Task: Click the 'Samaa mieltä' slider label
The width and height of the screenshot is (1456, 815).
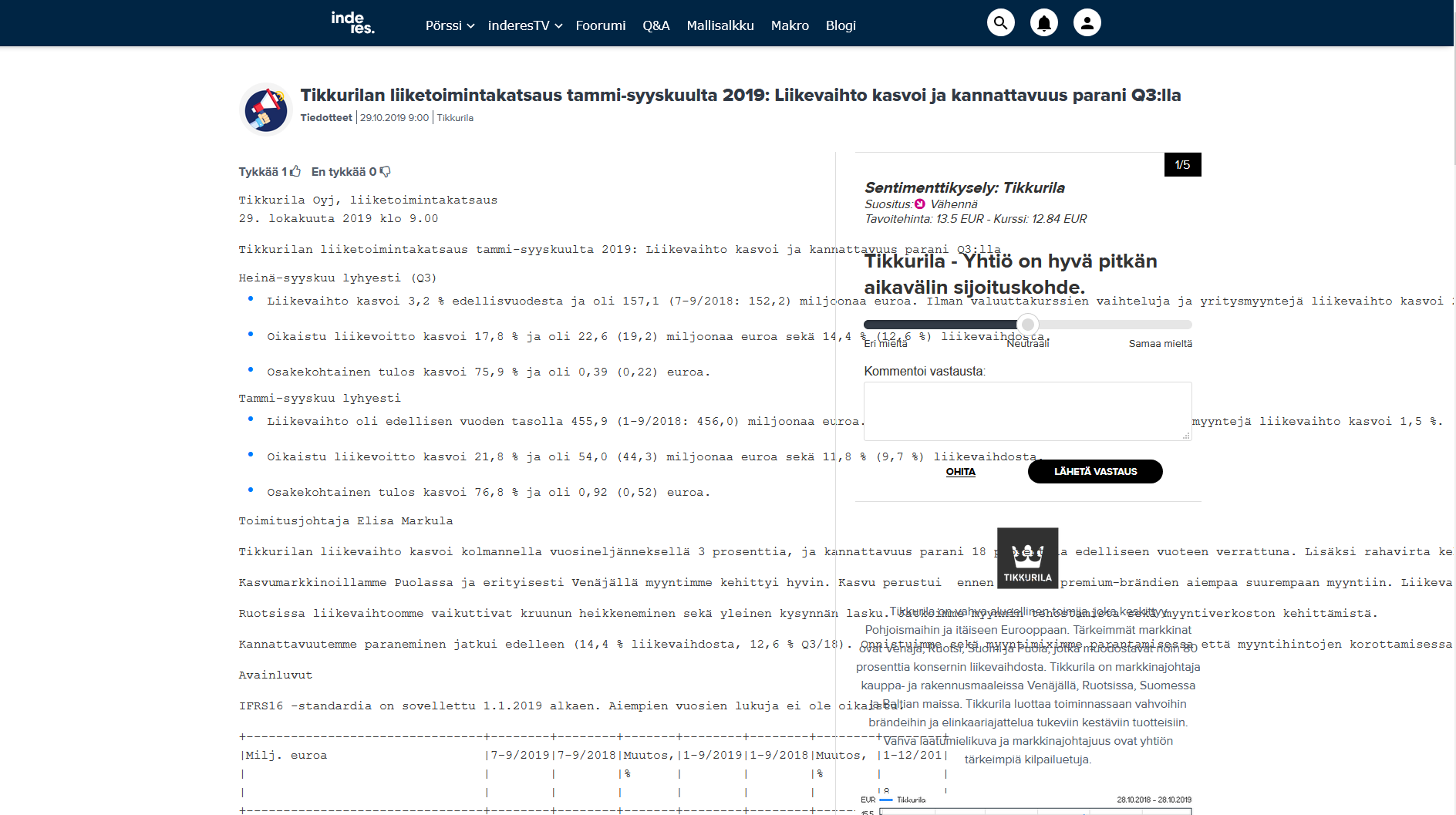Action: [x=1160, y=344]
